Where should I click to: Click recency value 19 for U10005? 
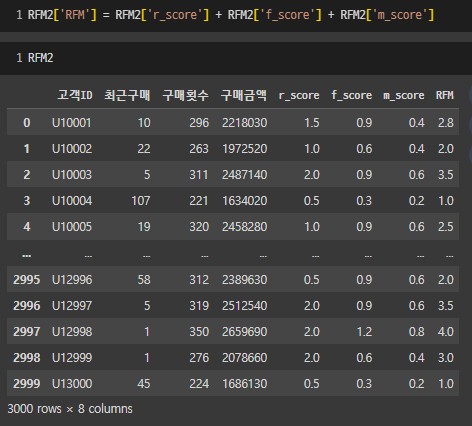[x=144, y=227]
